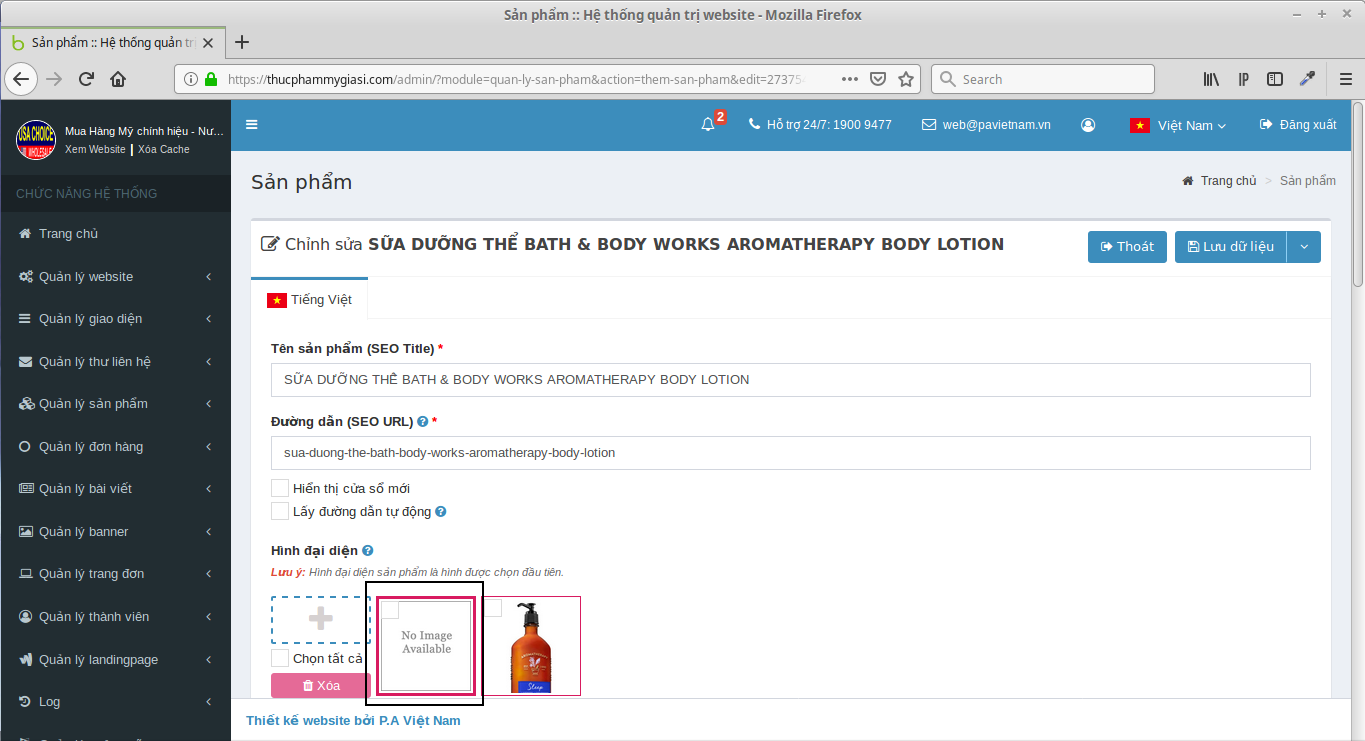Open Quản lý landingpage sidebar item
The width and height of the screenshot is (1365, 741).
(115, 660)
